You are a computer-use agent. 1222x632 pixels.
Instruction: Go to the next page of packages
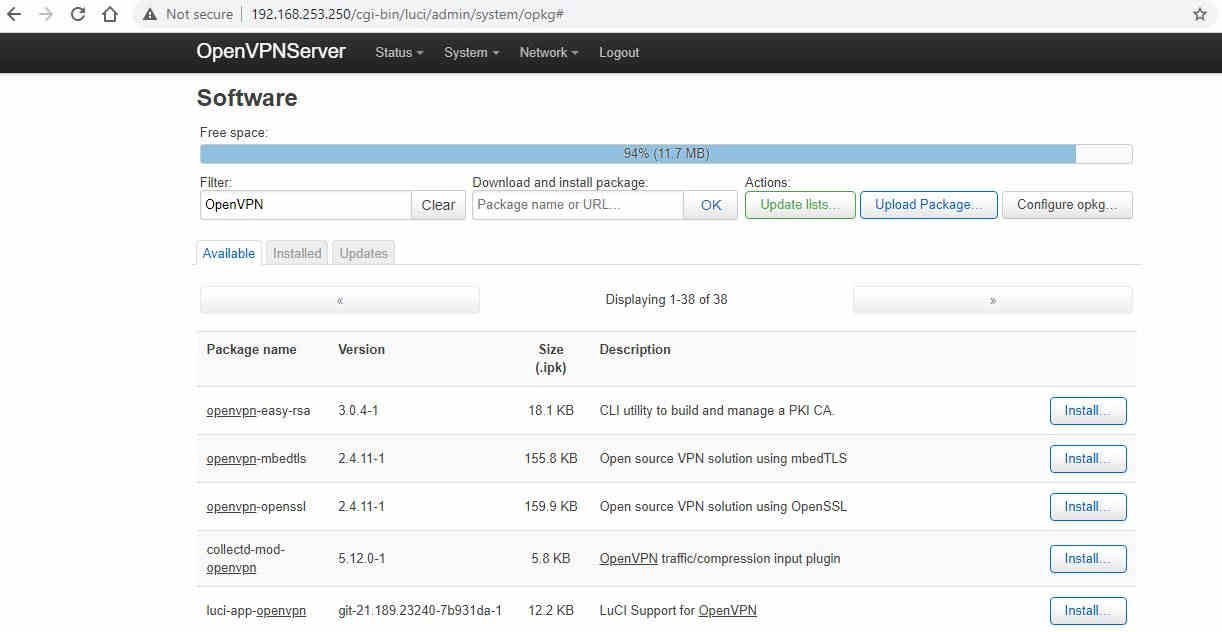click(993, 300)
